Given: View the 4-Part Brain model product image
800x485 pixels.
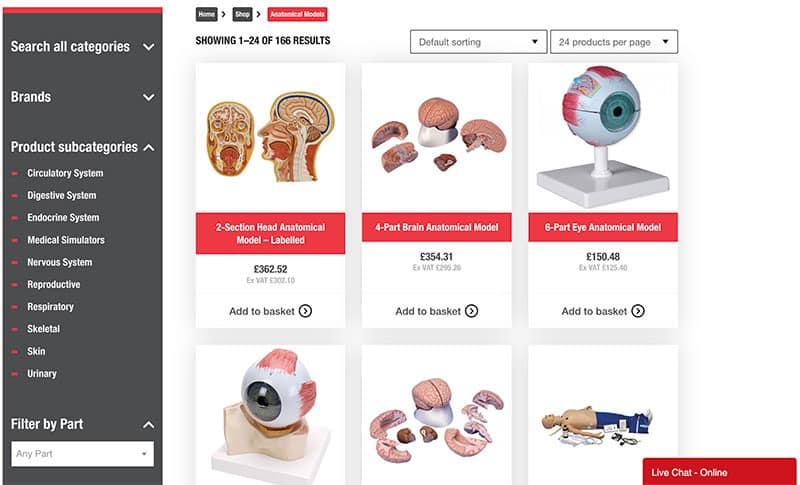Looking at the screenshot, I should click(437, 137).
